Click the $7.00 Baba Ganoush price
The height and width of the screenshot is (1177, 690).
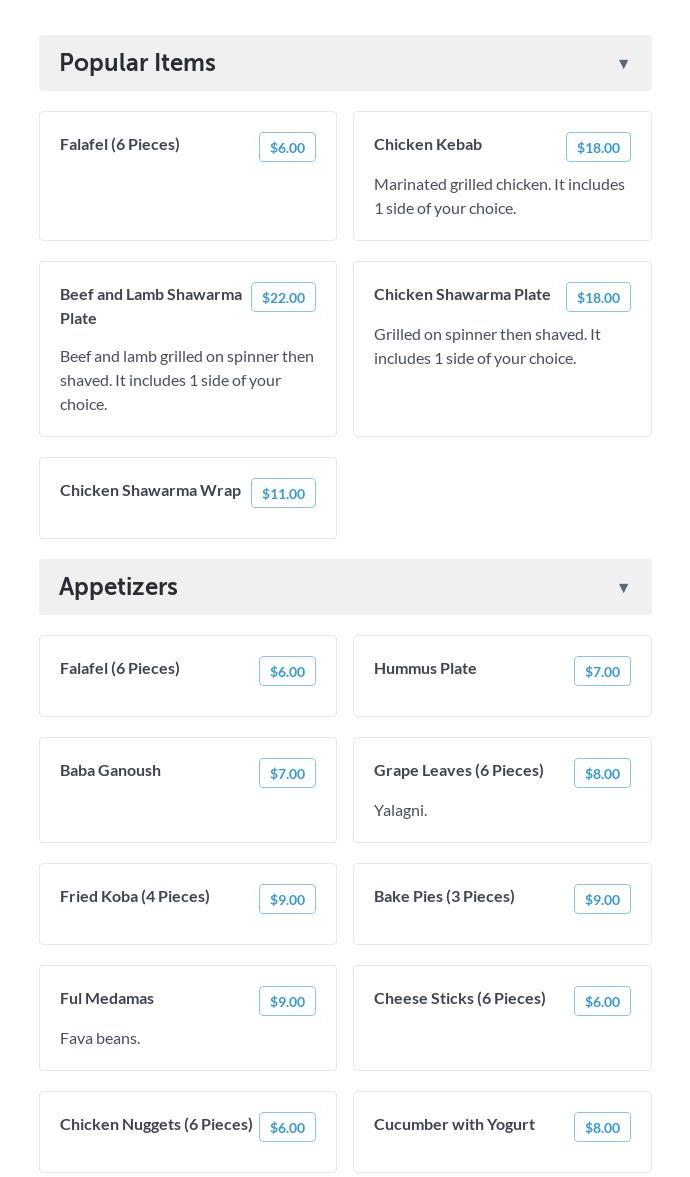pyautogui.click(x=287, y=773)
